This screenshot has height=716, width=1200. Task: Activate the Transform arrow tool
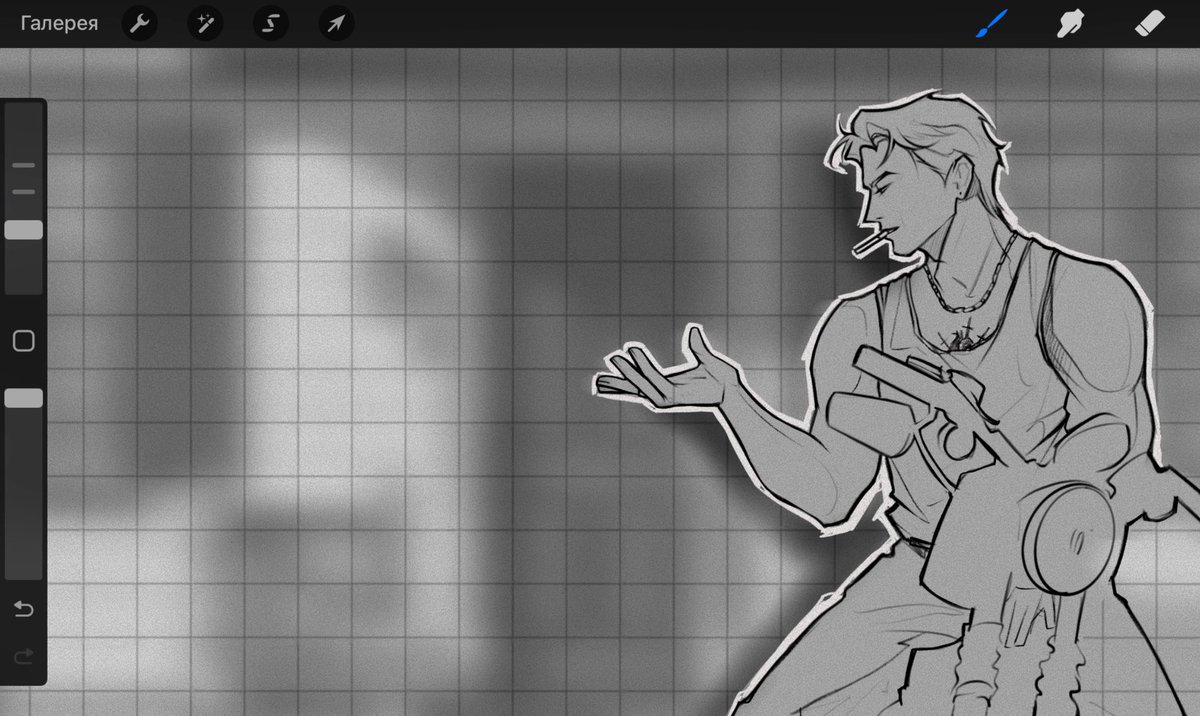(x=336, y=23)
